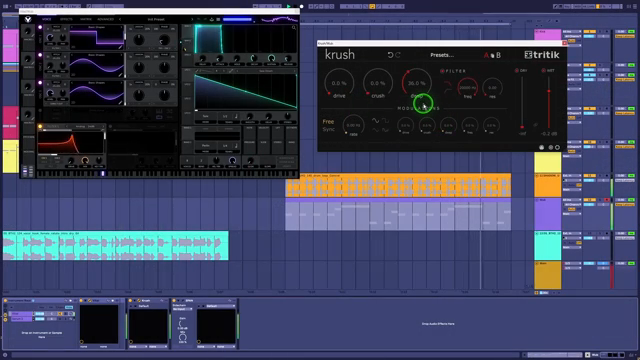
Task: Open the Presets... menu in Krush
Action: point(442,55)
